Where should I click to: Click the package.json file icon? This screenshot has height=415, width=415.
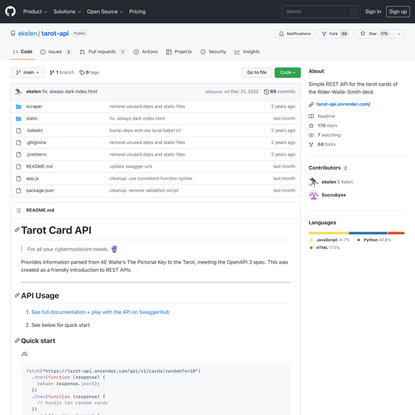[x=19, y=191]
